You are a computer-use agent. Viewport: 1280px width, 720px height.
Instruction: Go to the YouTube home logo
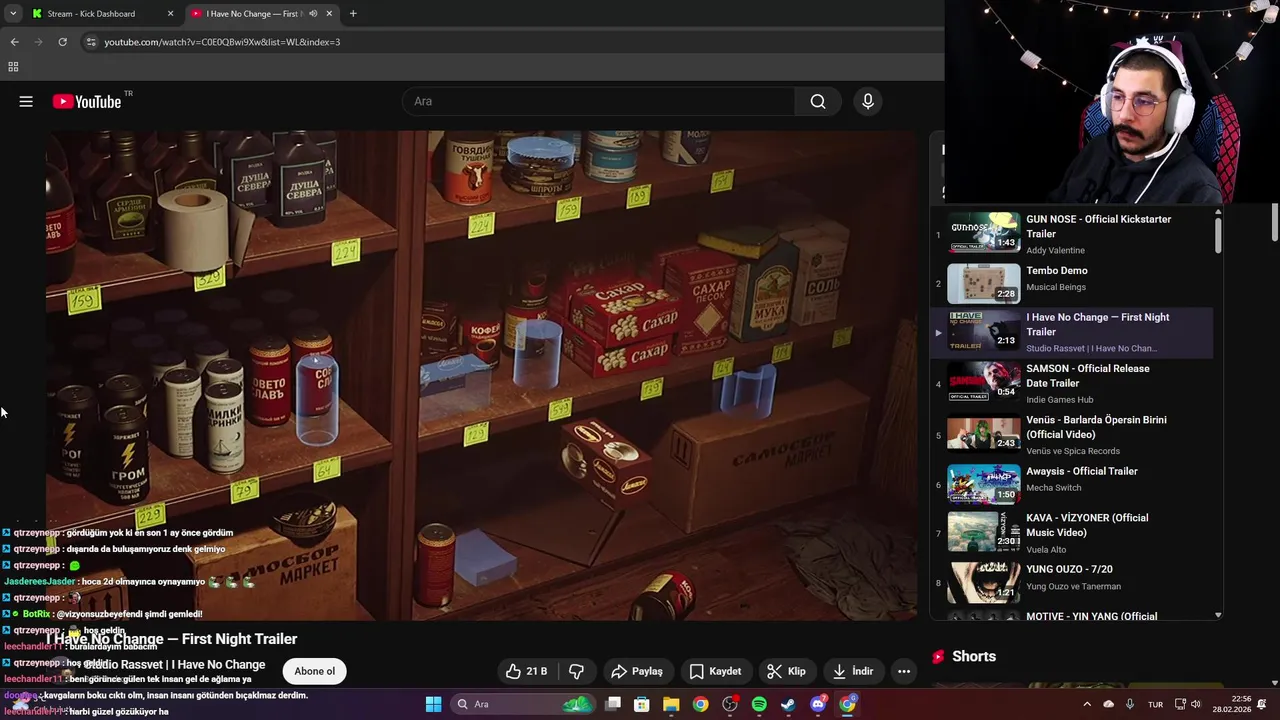[x=87, y=101]
